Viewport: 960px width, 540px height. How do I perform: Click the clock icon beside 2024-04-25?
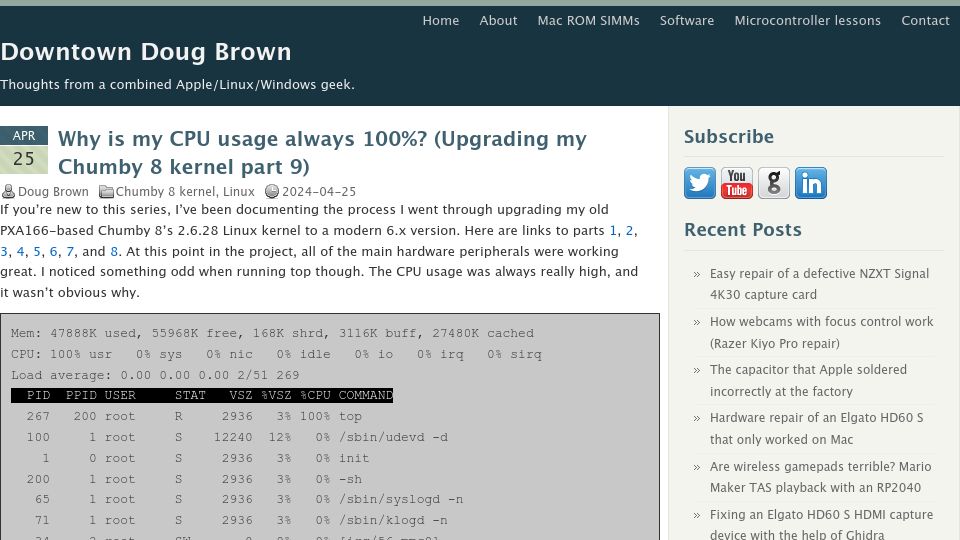(272, 192)
